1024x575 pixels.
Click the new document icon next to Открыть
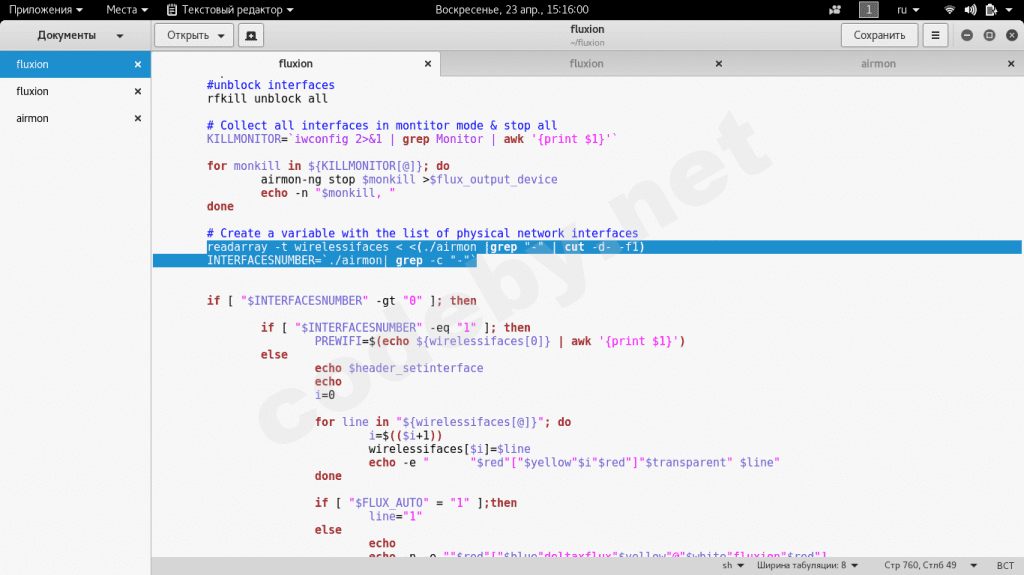pos(249,35)
